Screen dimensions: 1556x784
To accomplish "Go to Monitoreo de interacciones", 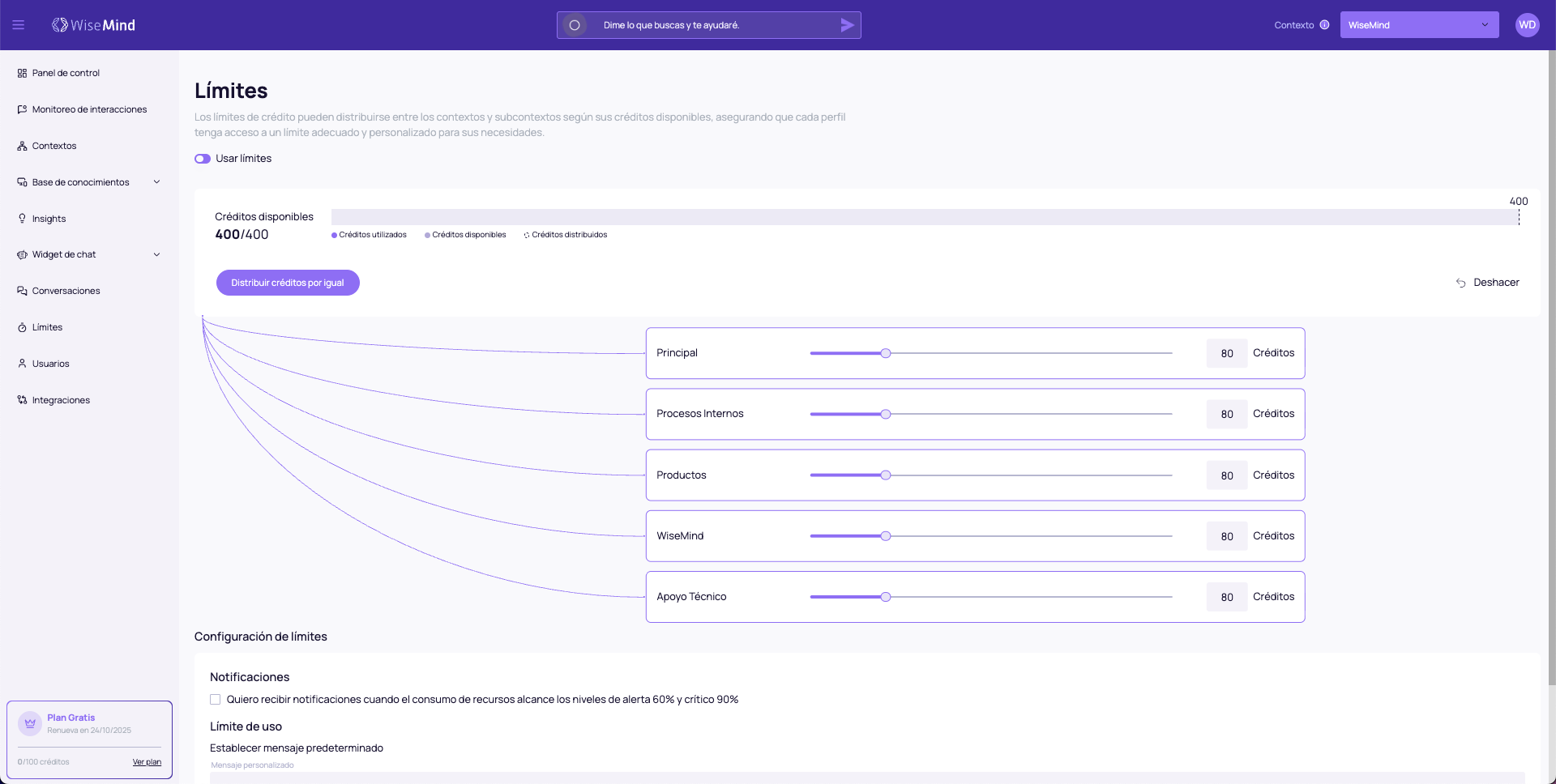I will 89,109.
